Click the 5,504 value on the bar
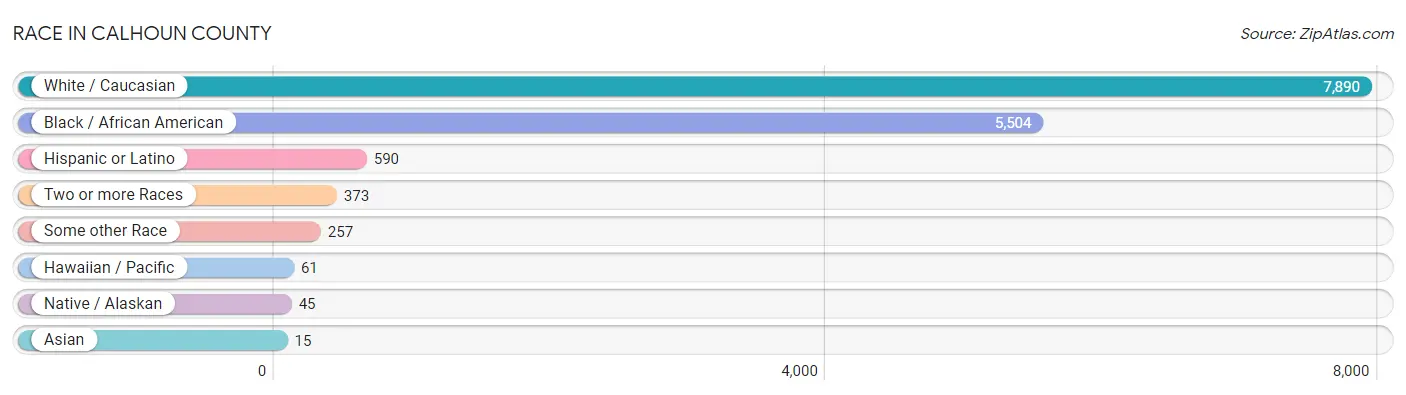This screenshot has width=1406, height=395. tap(1013, 123)
